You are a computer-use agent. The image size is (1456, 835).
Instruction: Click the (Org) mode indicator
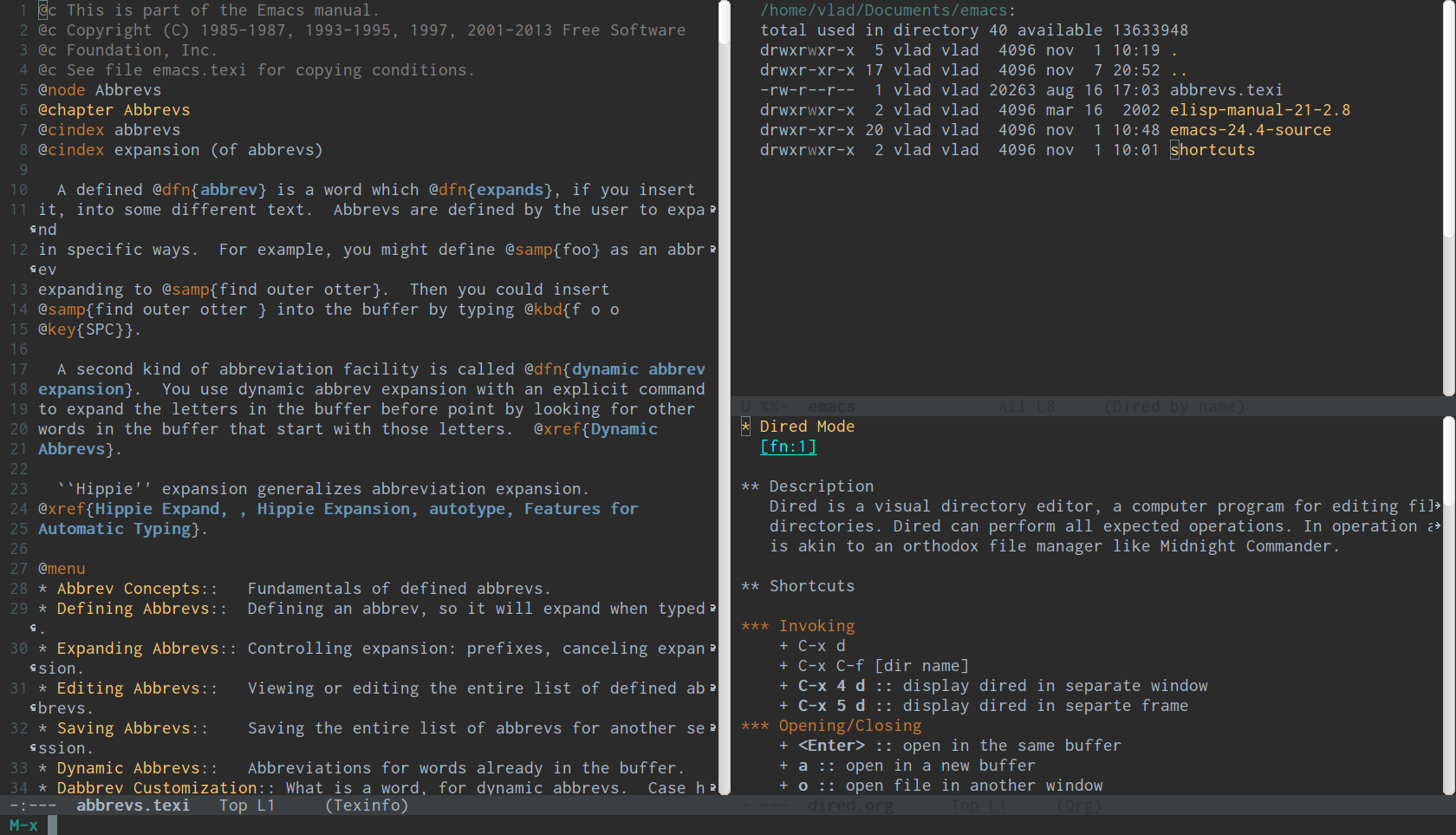pos(1079,806)
